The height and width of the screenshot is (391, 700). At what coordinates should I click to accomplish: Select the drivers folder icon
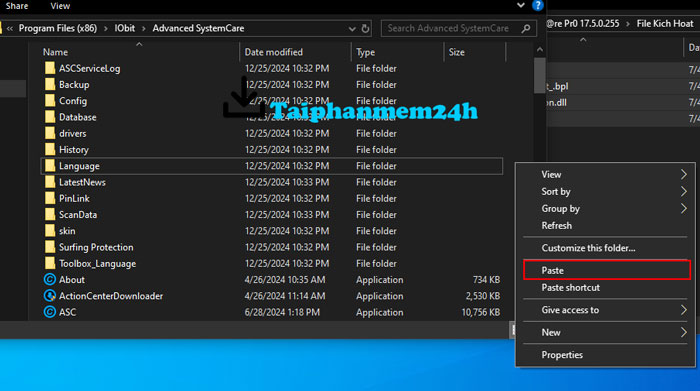(50, 133)
